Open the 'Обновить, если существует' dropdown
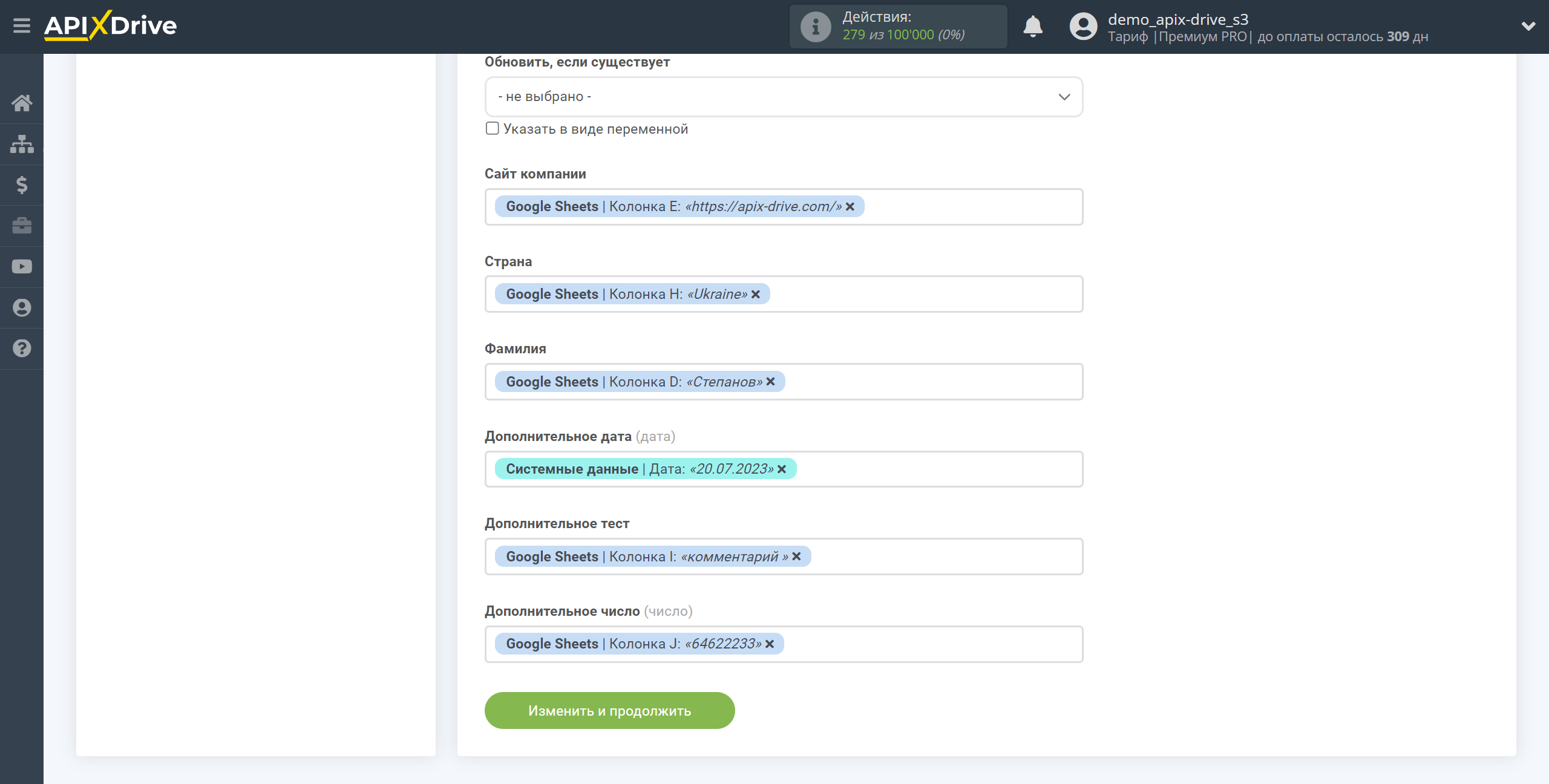This screenshot has height=784, width=1549. [x=784, y=97]
